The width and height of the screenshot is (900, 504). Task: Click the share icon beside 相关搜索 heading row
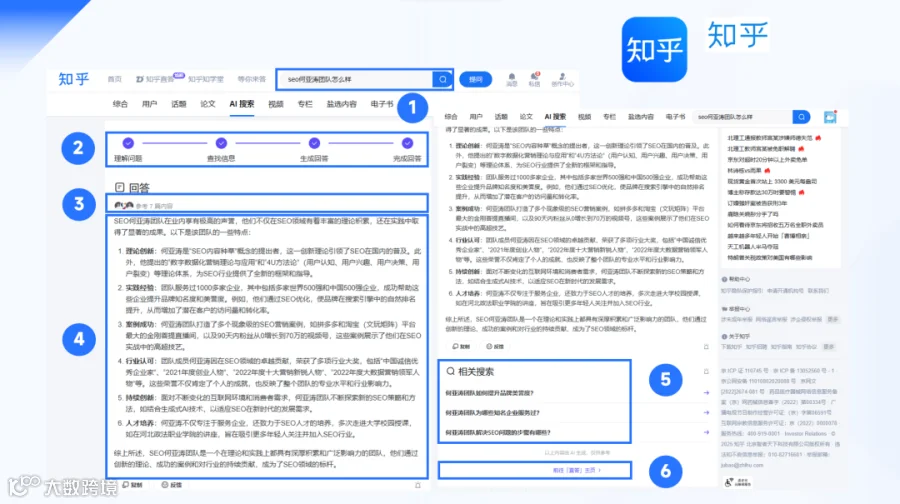click(x=706, y=371)
